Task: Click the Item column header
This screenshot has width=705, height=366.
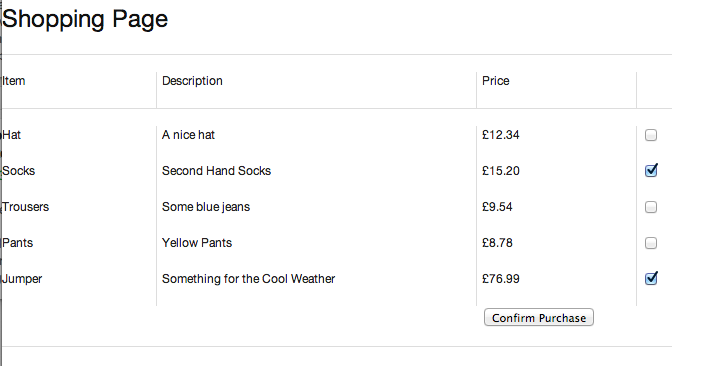Action: point(13,81)
